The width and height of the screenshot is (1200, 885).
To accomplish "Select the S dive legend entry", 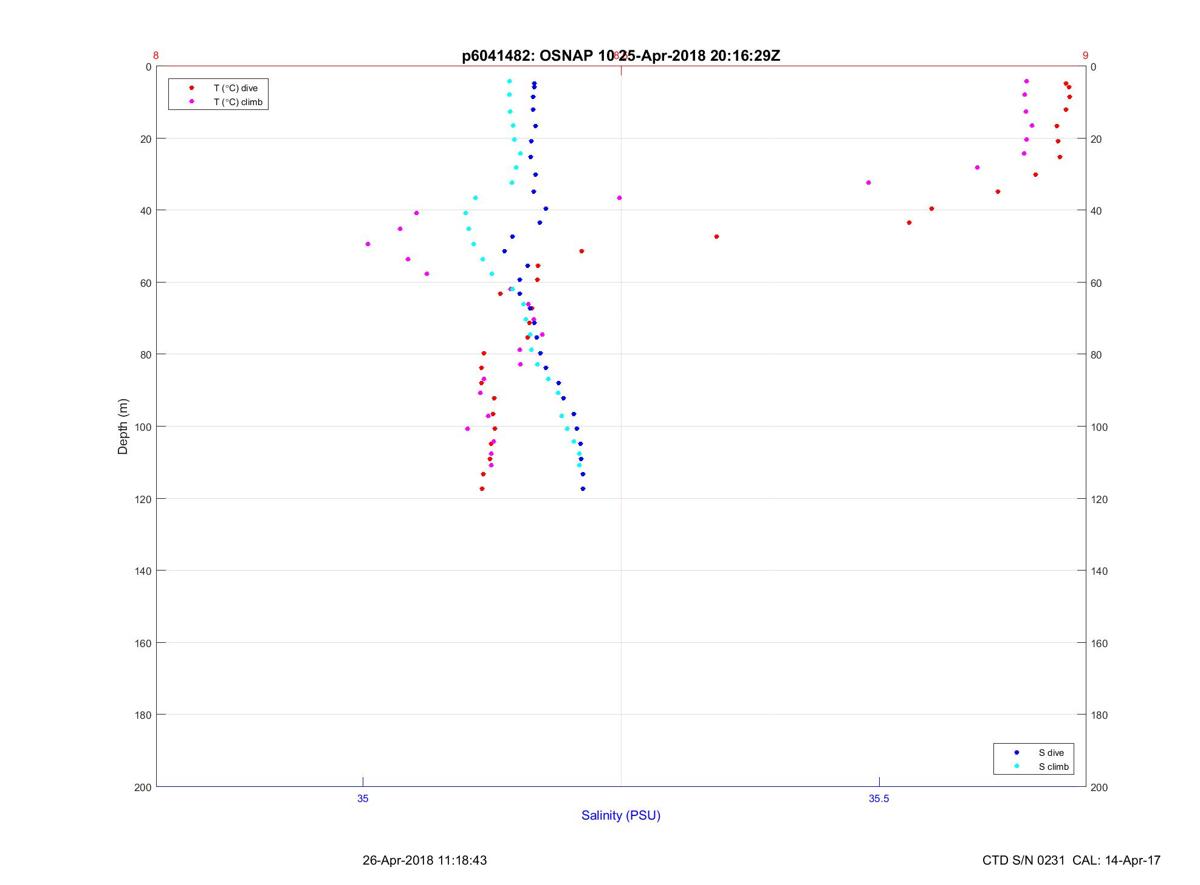I will (1051, 752).
